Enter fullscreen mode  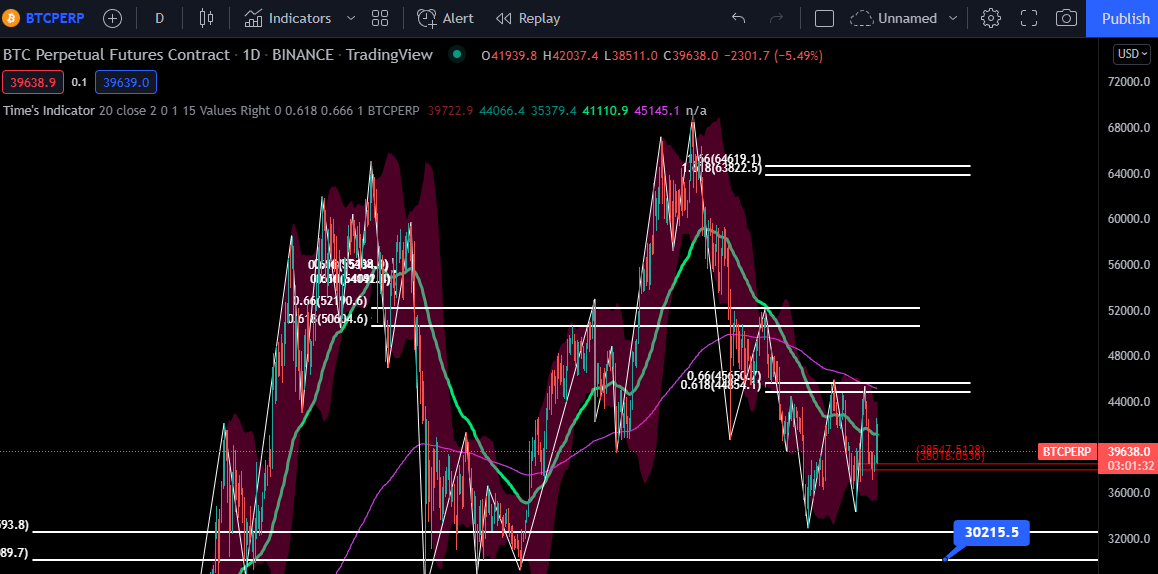pyautogui.click(x=1029, y=18)
